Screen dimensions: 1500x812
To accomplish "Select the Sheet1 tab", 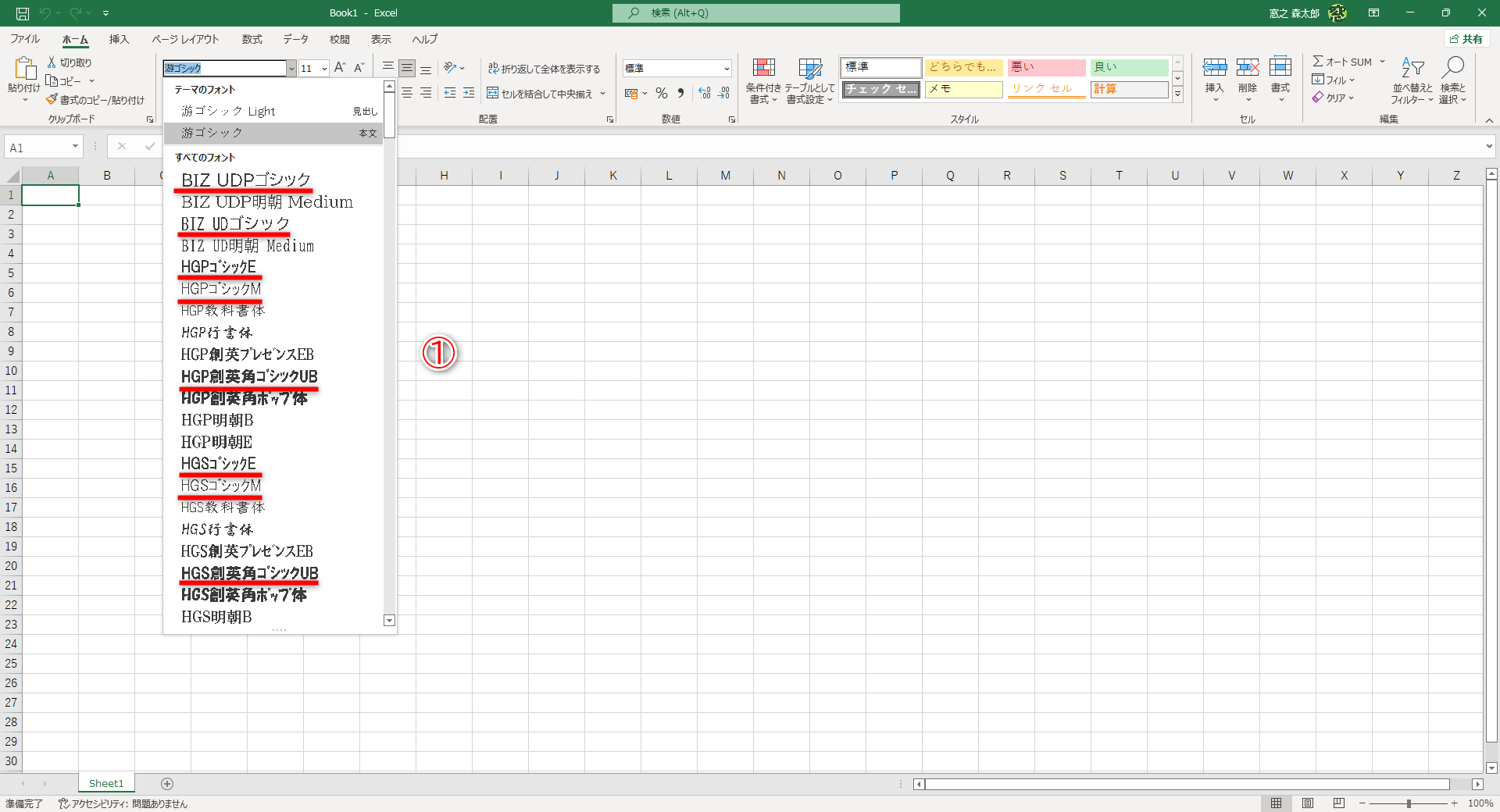I will click(x=106, y=783).
